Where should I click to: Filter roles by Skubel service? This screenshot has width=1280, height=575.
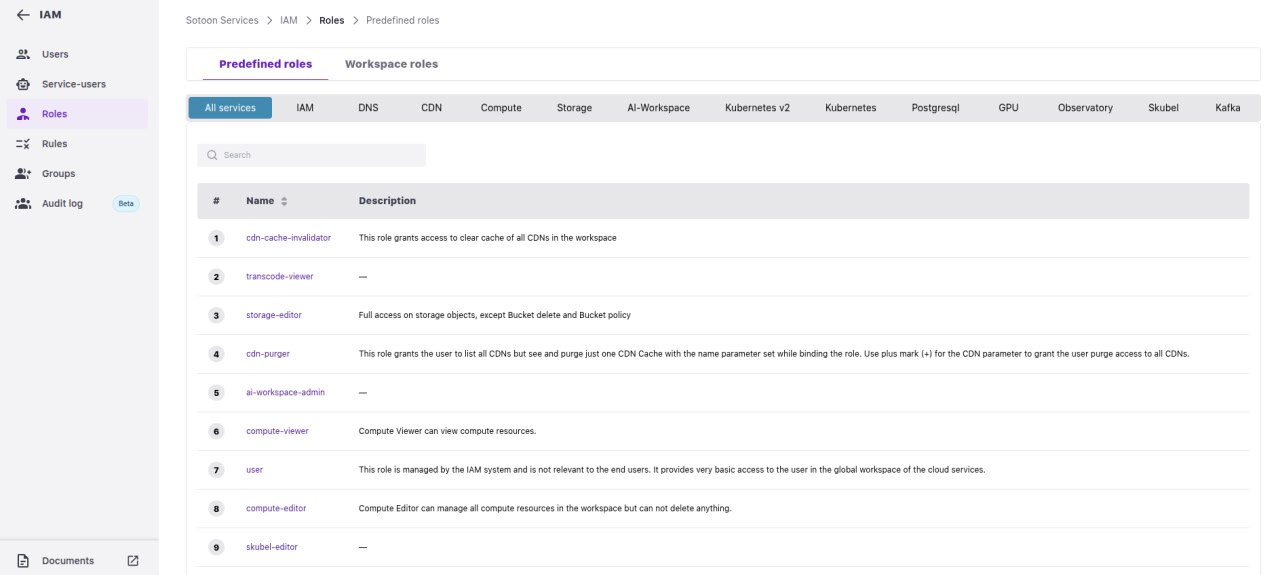click(x=1163, y=108)
